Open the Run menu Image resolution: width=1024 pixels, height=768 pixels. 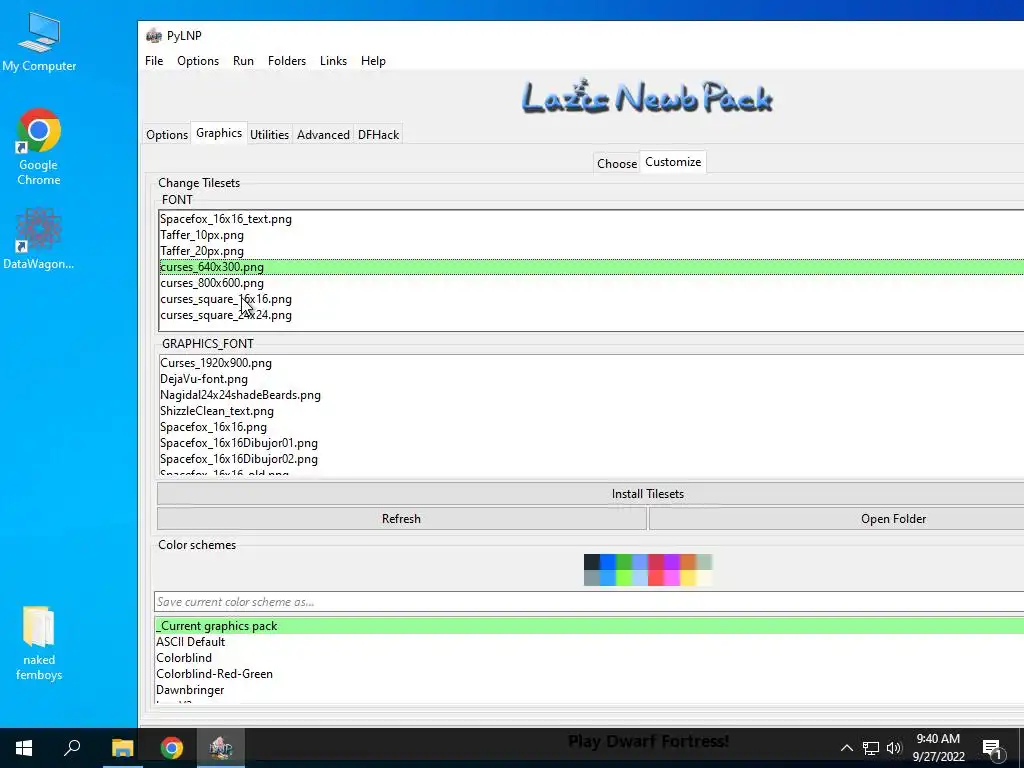[x=243, y=61]
